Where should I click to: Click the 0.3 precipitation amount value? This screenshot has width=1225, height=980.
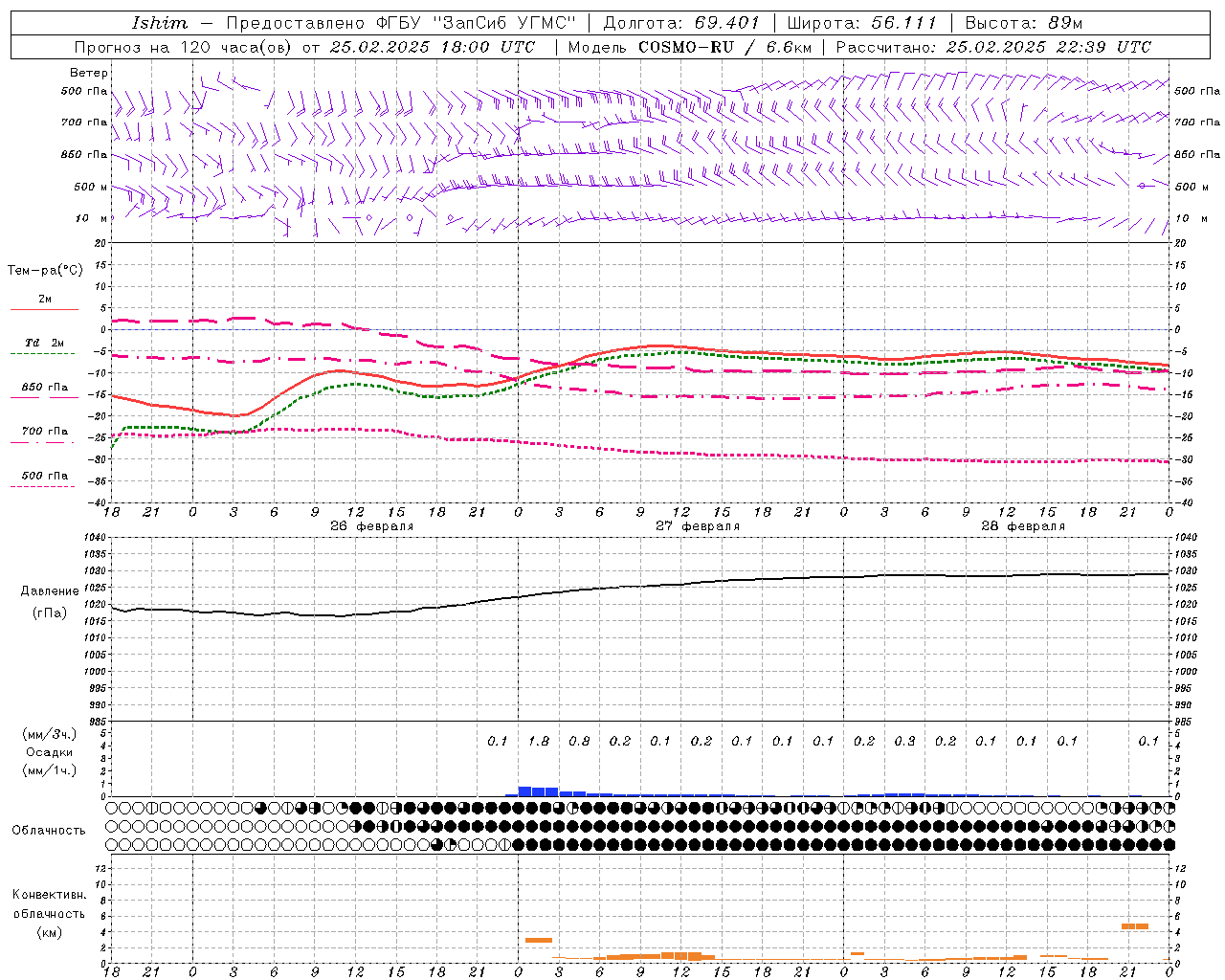click(x=904, y=741)
